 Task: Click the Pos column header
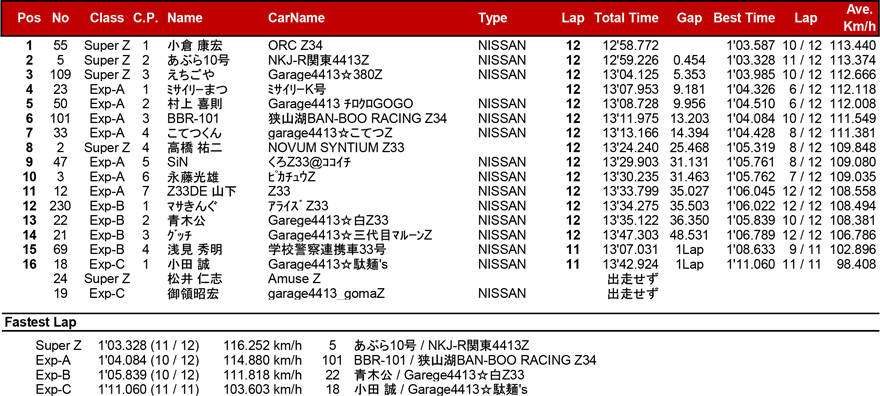(29, 18)
